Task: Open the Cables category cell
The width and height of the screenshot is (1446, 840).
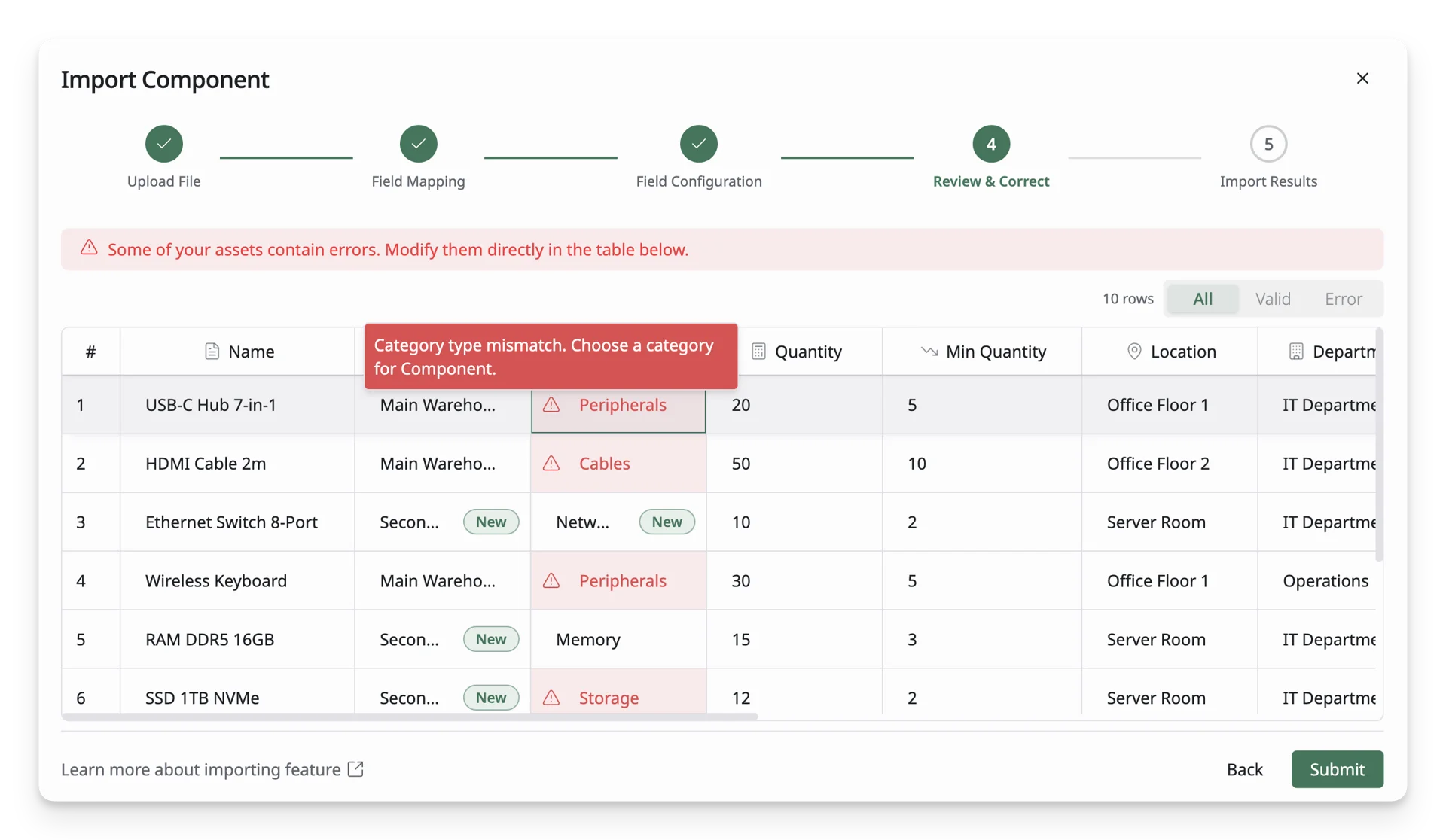Action: coord(618,464)
